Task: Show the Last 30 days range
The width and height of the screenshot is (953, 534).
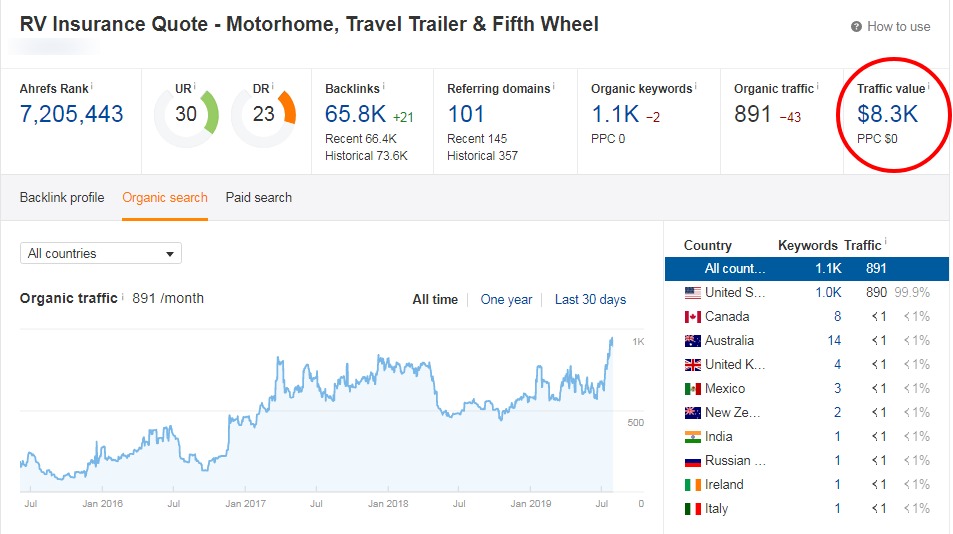Action: 590,300
